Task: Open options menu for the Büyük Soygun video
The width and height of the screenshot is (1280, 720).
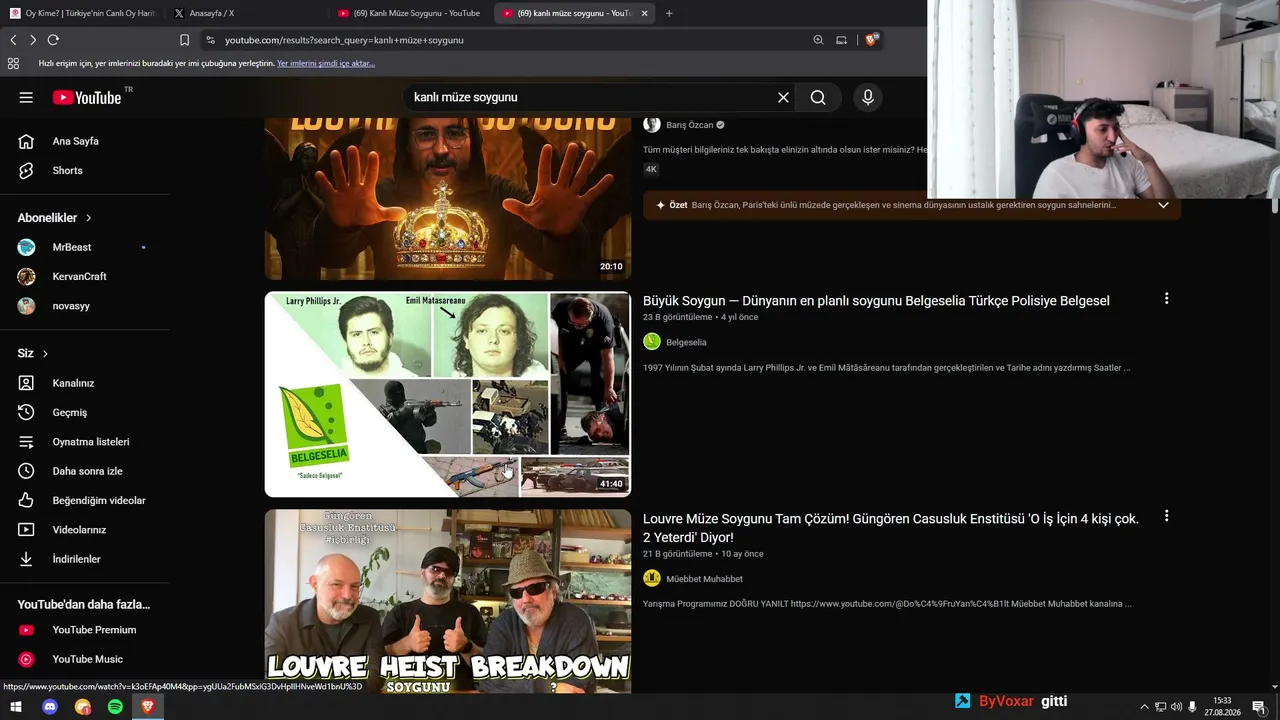Action: tap(1166, 299)
